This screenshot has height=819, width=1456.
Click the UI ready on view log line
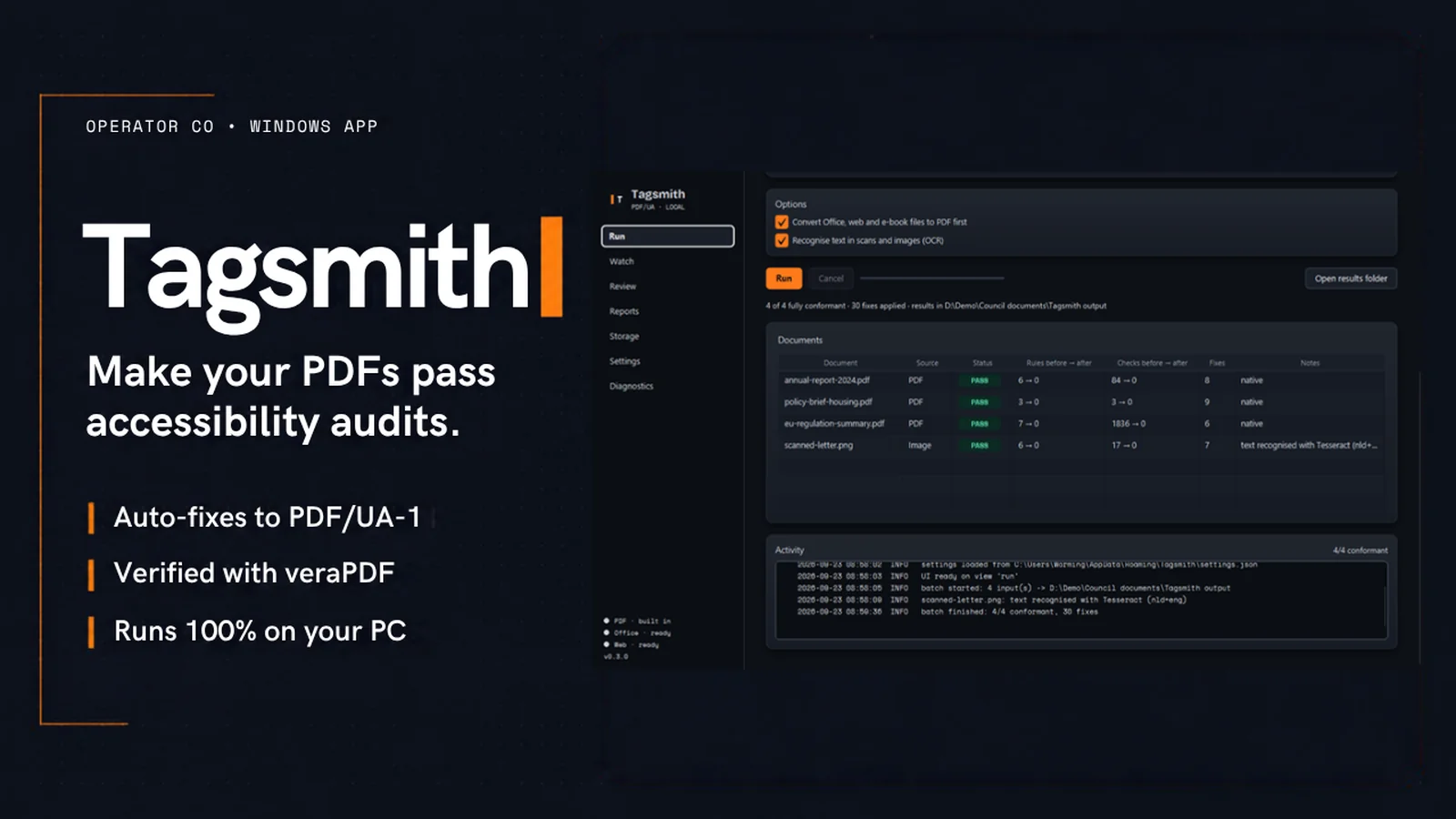coord(906,576)
